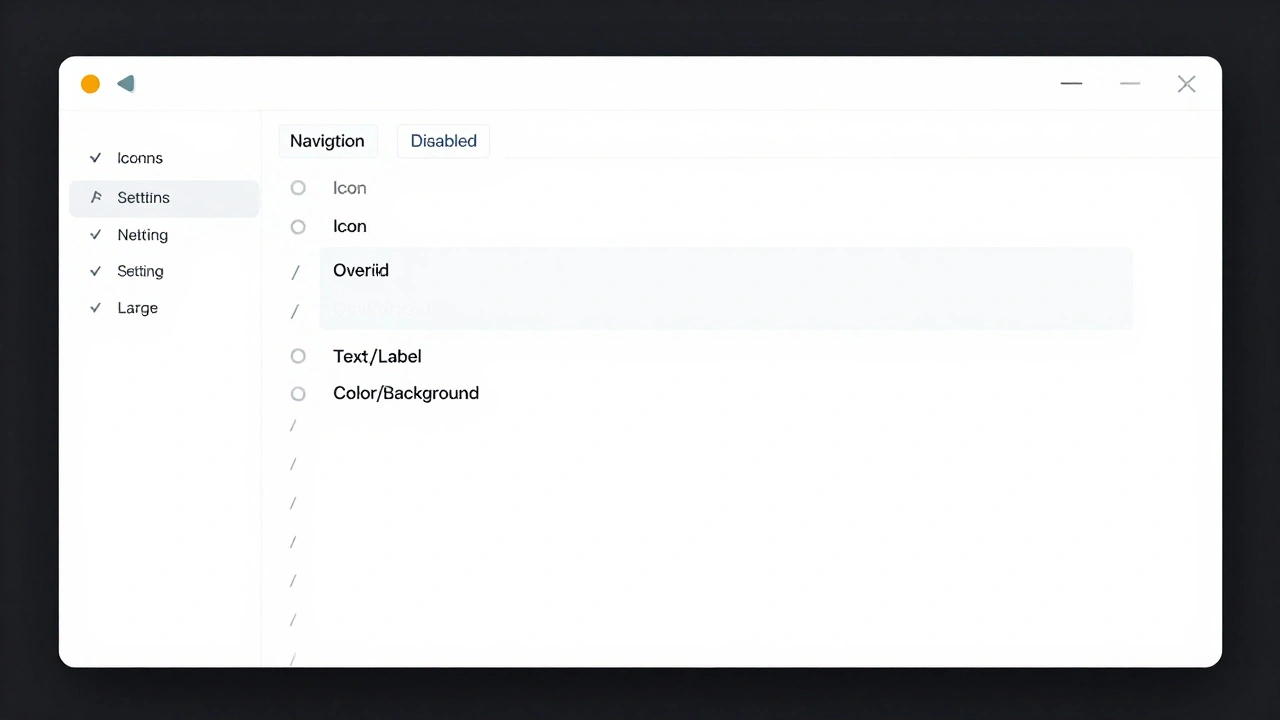Image resolution: width=1280 pixels, height=720 pixels.
Task: Switch to the Navigtion tab
Action: click(327, 141)
